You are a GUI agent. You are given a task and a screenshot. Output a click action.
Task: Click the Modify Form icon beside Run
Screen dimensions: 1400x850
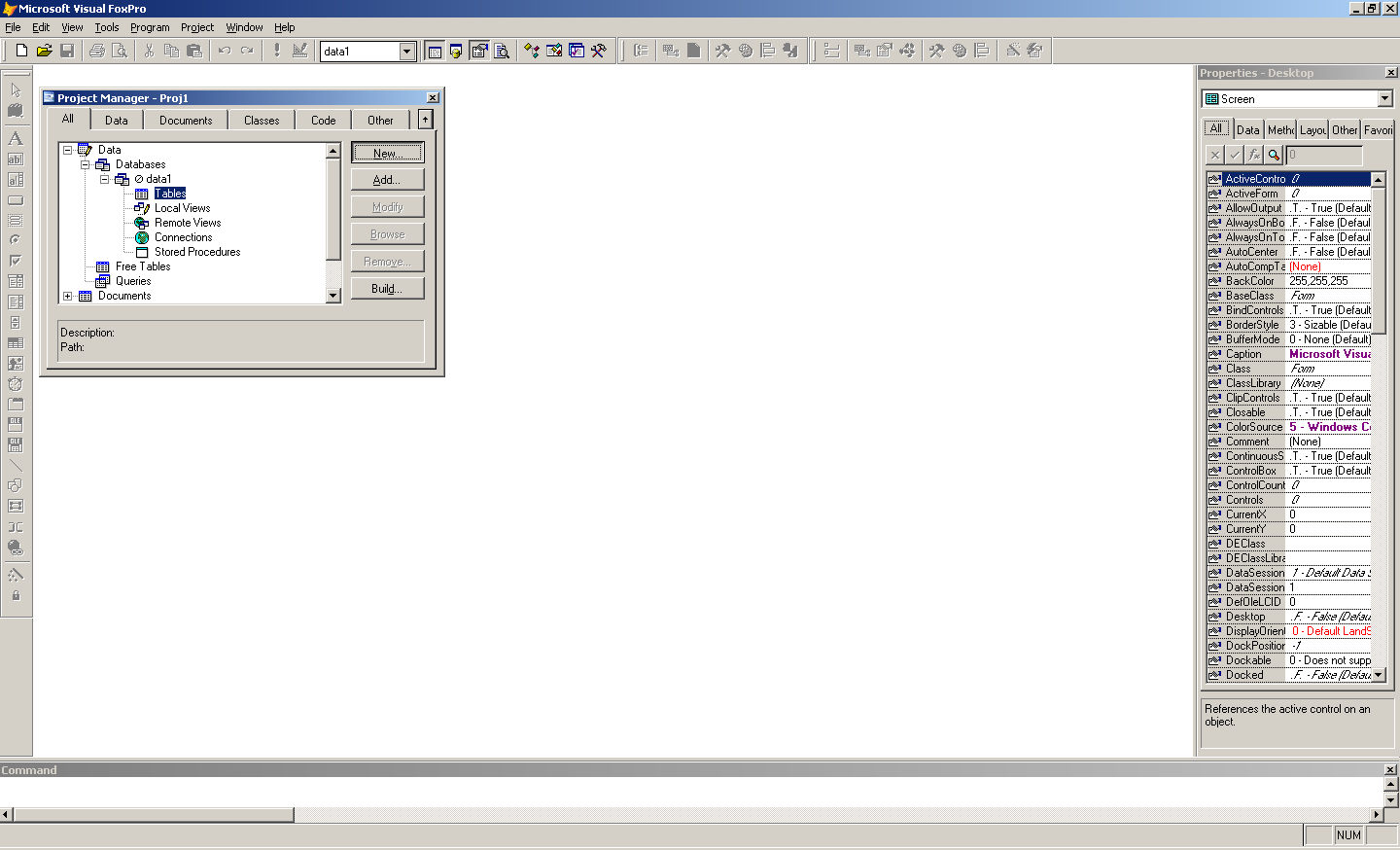point(299,51)
